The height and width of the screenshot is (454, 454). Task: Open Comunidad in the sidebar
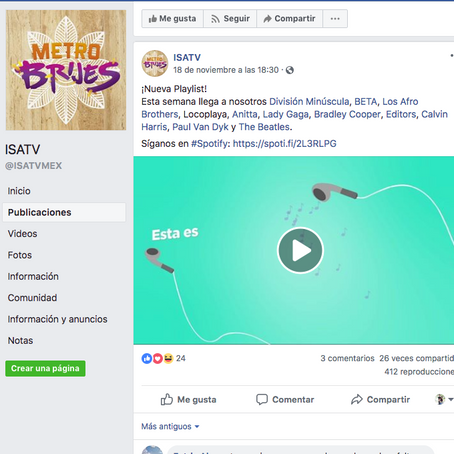pyautogui.click(x=32, y=298)
